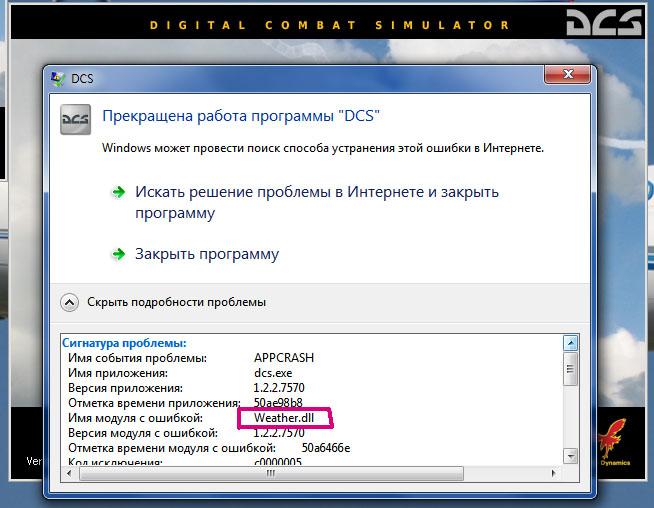Collapse details via the chevron circle button
This screenshot has height=508, width=654.
point(69,302)
